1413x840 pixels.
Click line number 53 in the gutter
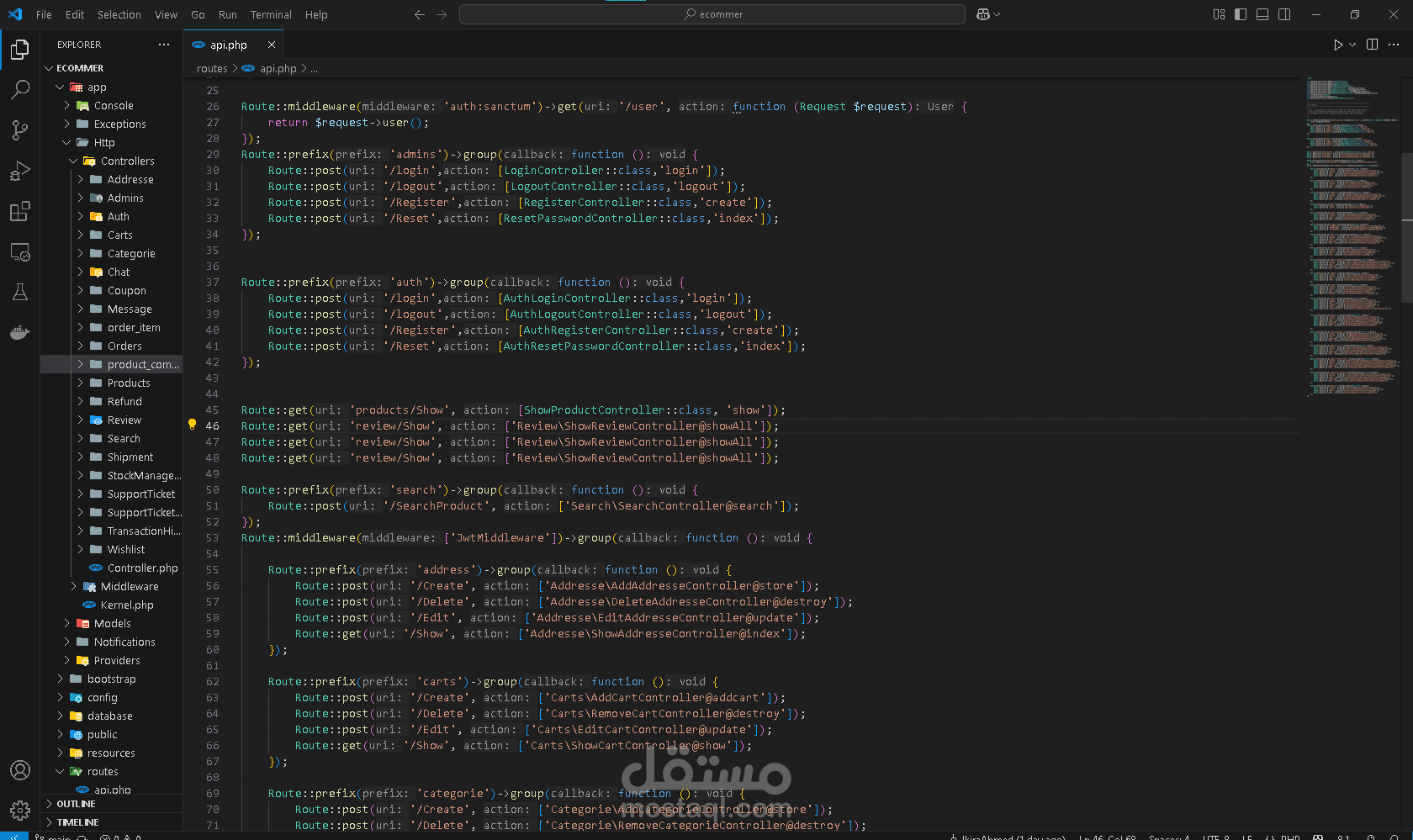[212, 538]
